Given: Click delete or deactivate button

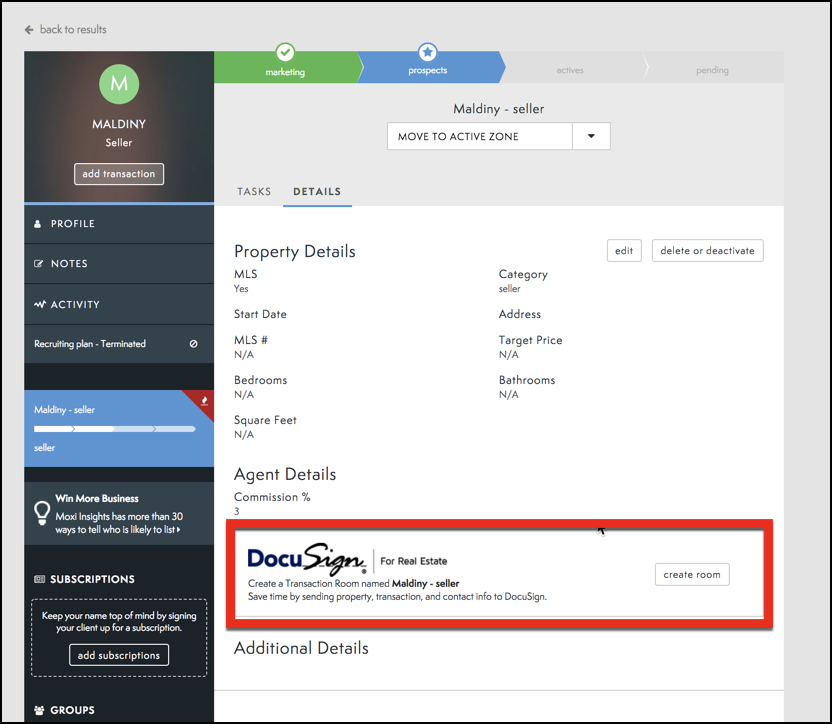Looking at the screenshot, I should point(707,251).
